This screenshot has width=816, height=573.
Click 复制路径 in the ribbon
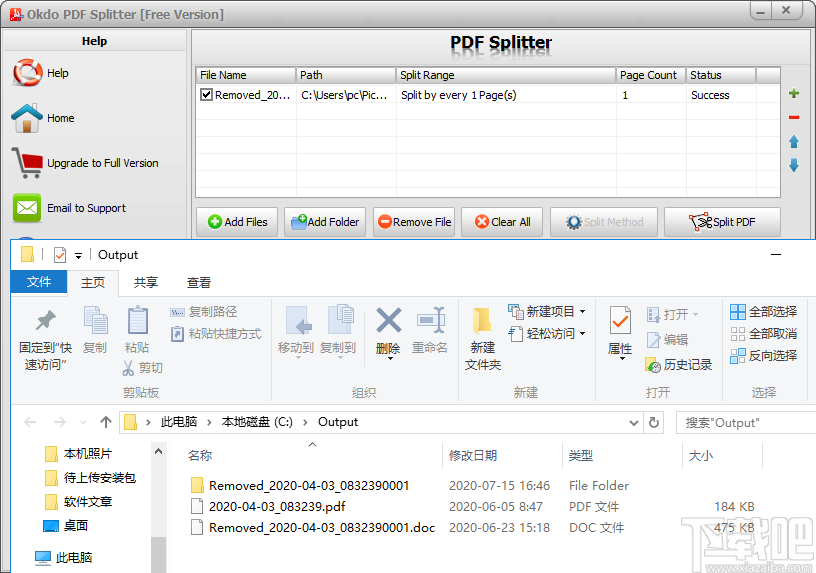point(204,312)
